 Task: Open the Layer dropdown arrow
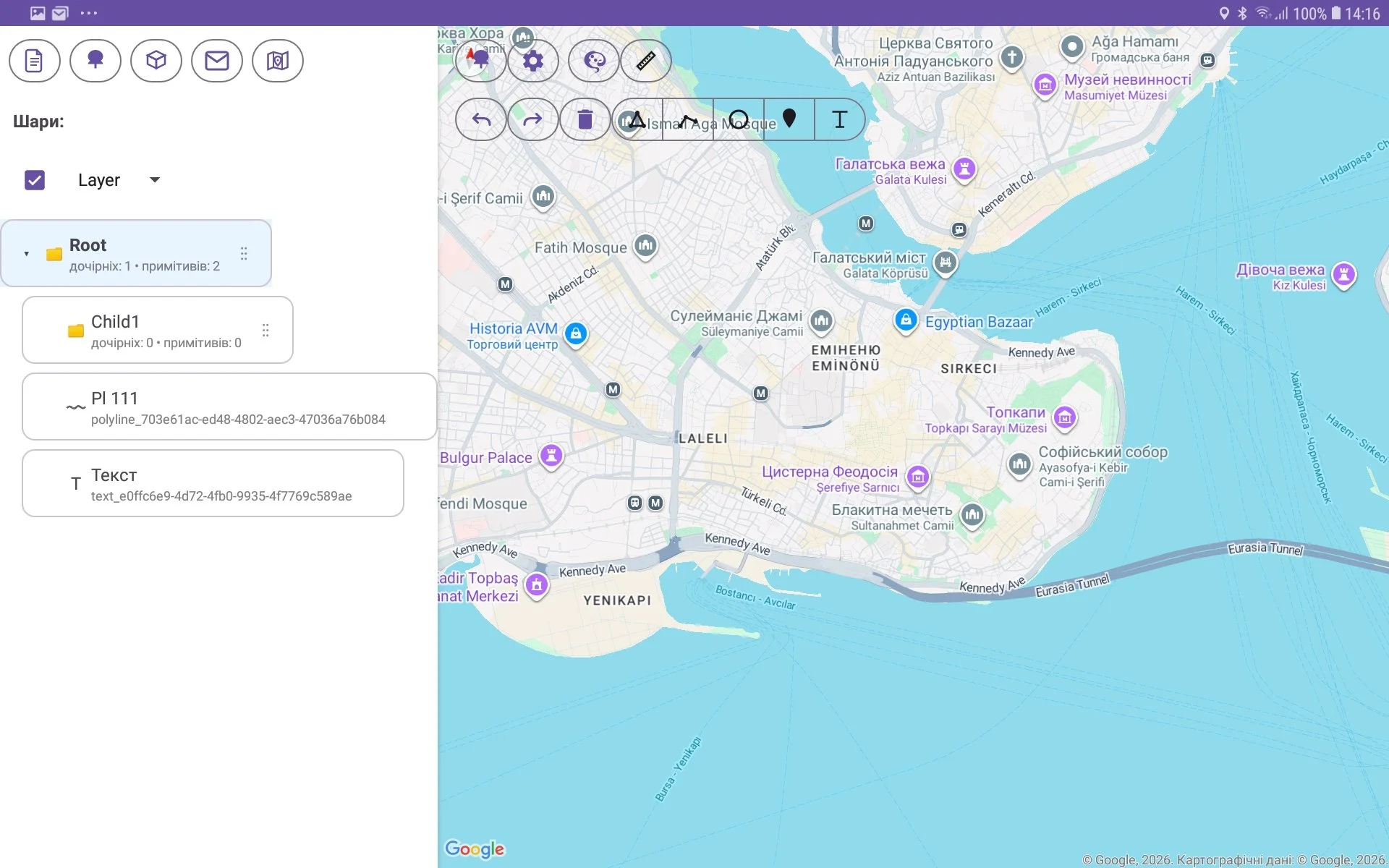[x=154, y=180]
